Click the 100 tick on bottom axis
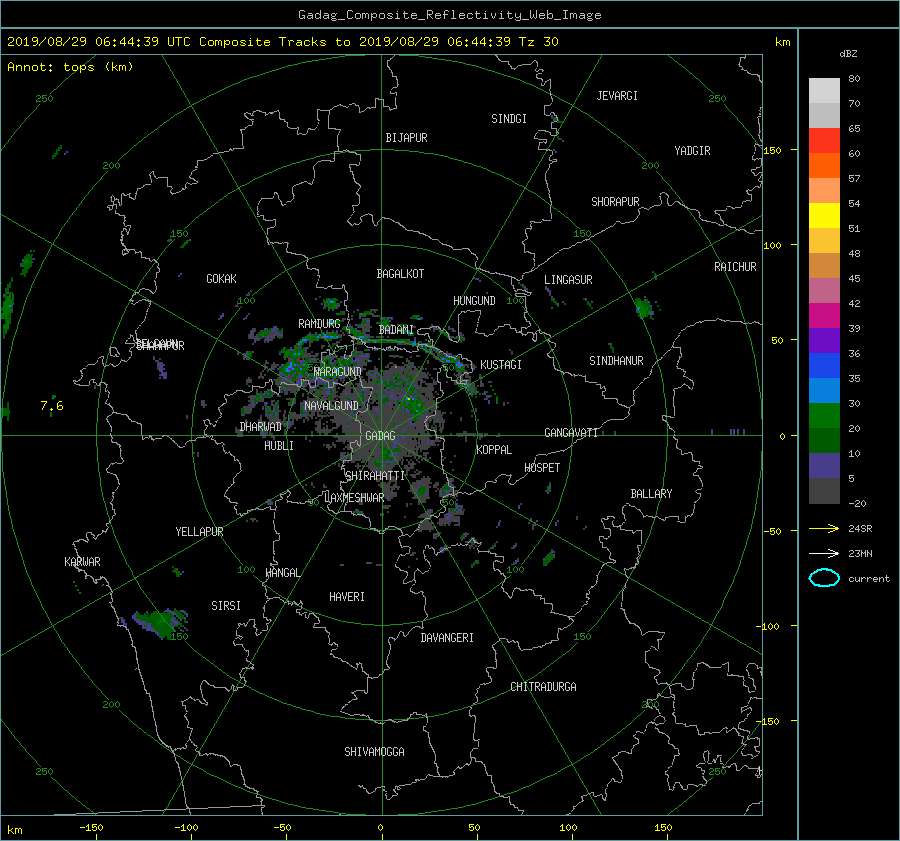Viewport: 900px width, 841px height. (x=568, y=828)
